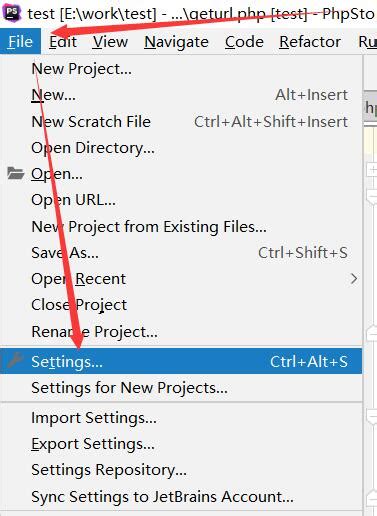
Task: Expand the Open Recent submenu arrow
Action: (x=354, y=279)
